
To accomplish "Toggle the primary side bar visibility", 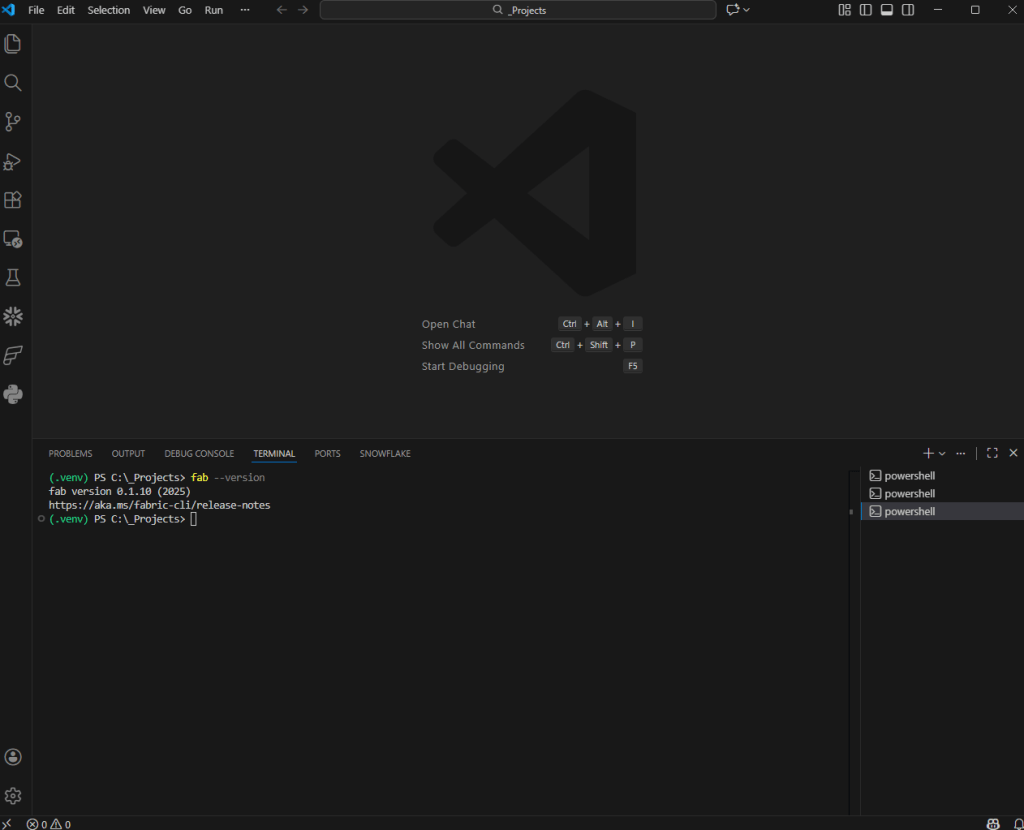I will click(x=866, y=10).
